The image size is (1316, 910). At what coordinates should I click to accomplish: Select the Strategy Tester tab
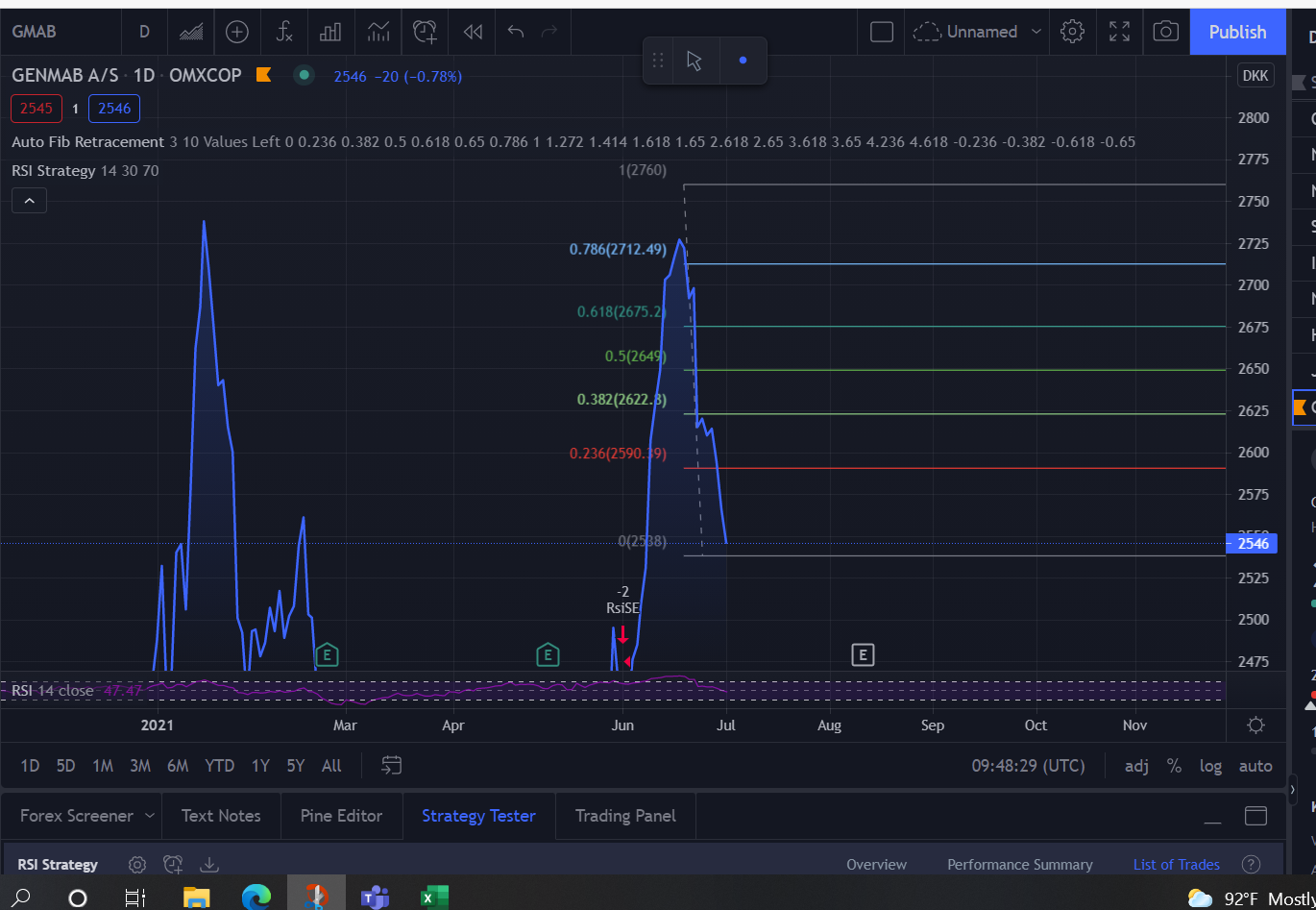[478, 816]
